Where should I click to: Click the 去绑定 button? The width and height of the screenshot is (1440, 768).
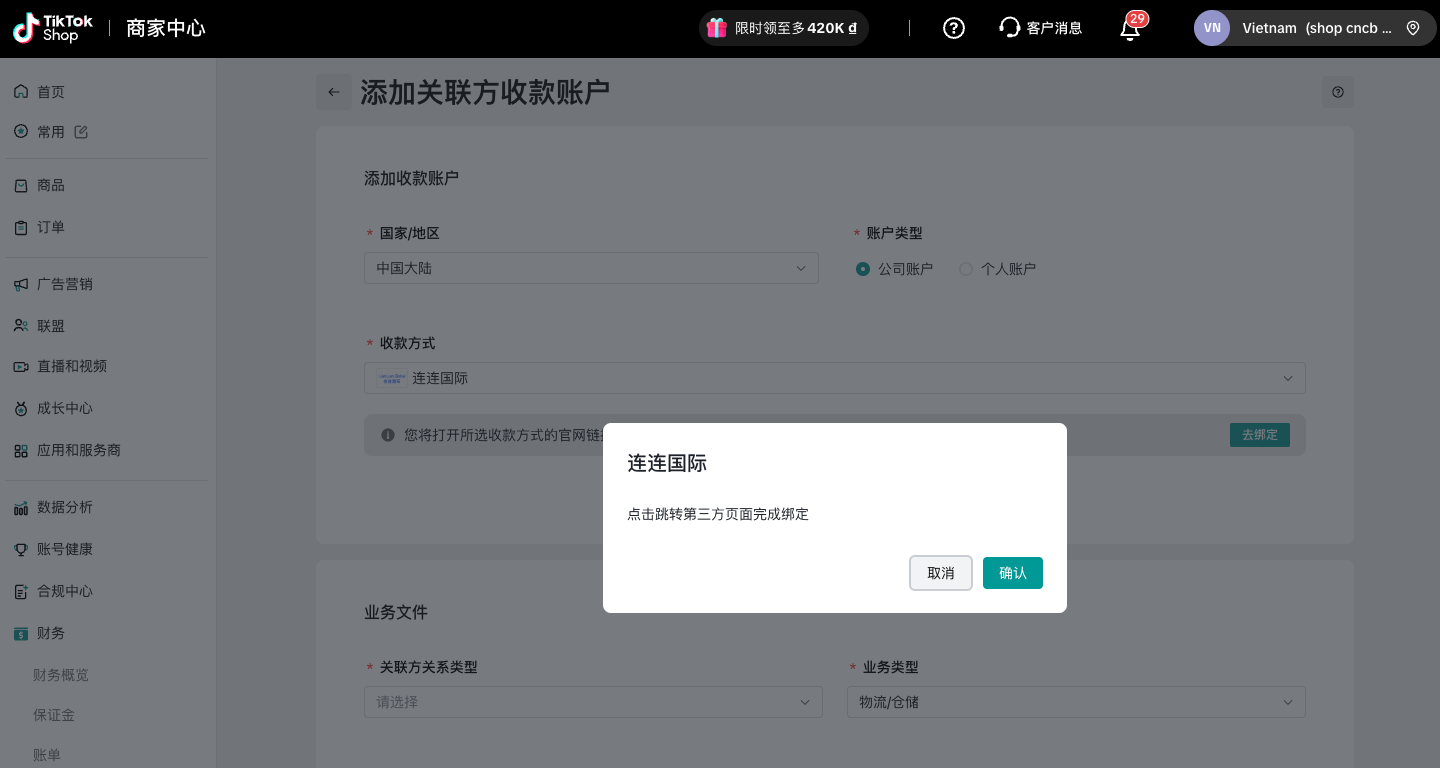(x=1259, y=435)
